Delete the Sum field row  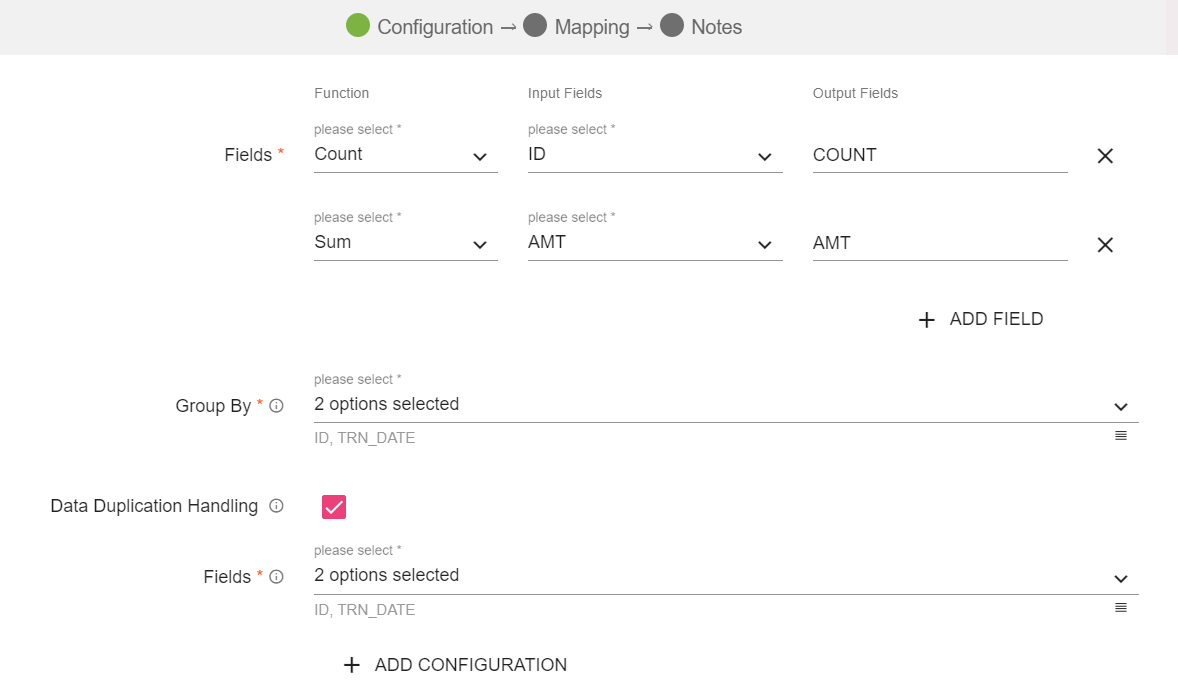pos(1105,245)
